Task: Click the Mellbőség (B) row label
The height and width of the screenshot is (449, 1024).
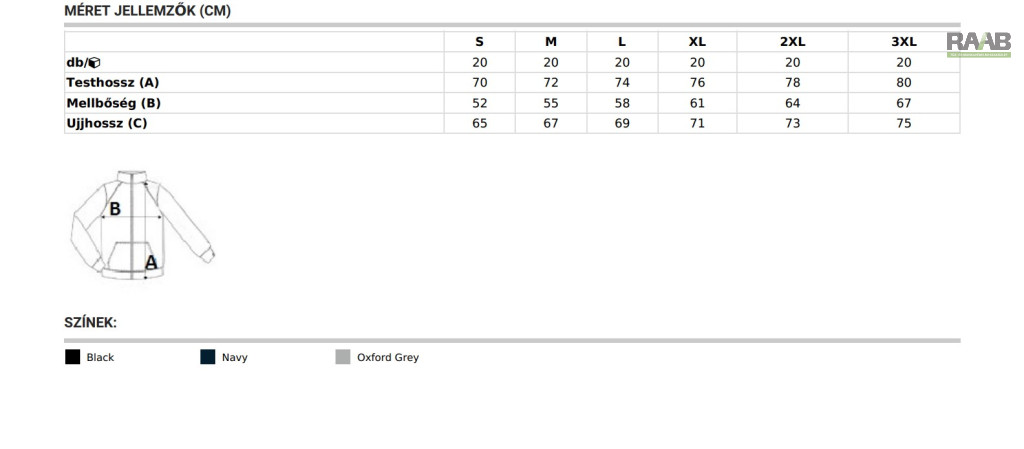Action: click(x=114, y=103)
